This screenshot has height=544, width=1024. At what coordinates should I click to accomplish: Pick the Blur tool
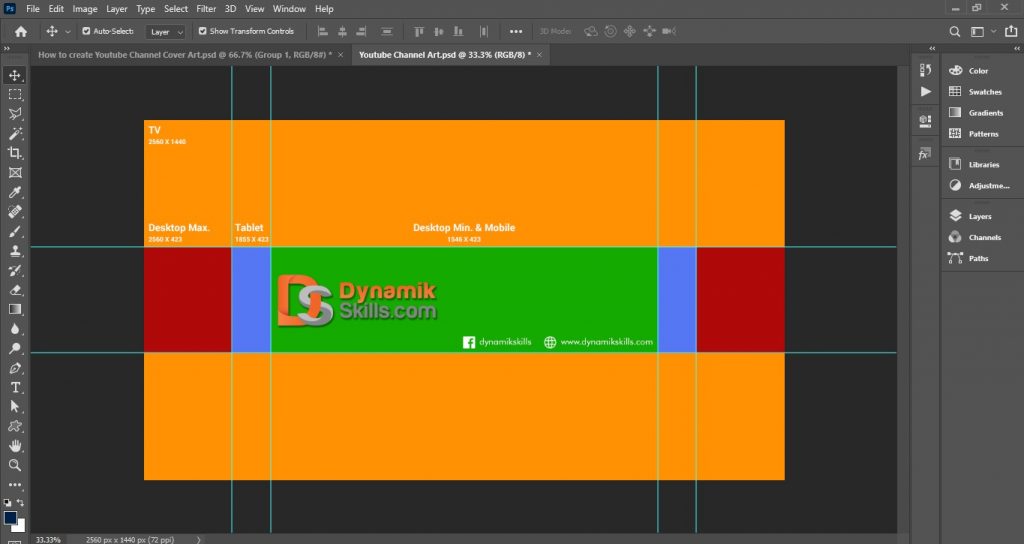[x=15, y=329]
